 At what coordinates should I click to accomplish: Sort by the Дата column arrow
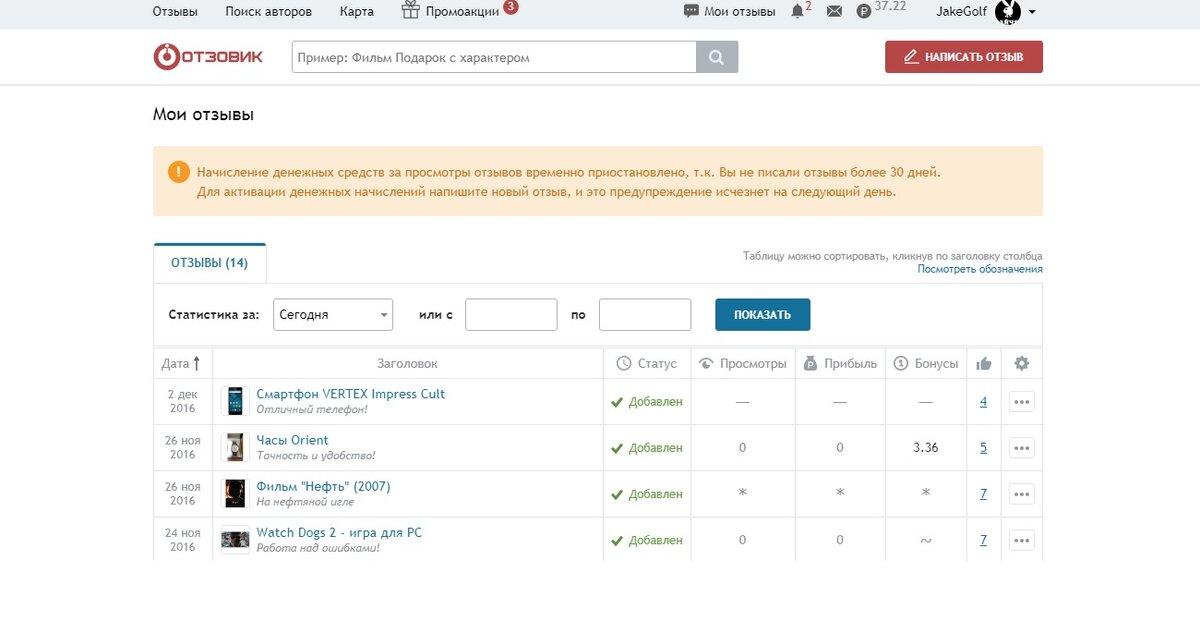point(196,363)
